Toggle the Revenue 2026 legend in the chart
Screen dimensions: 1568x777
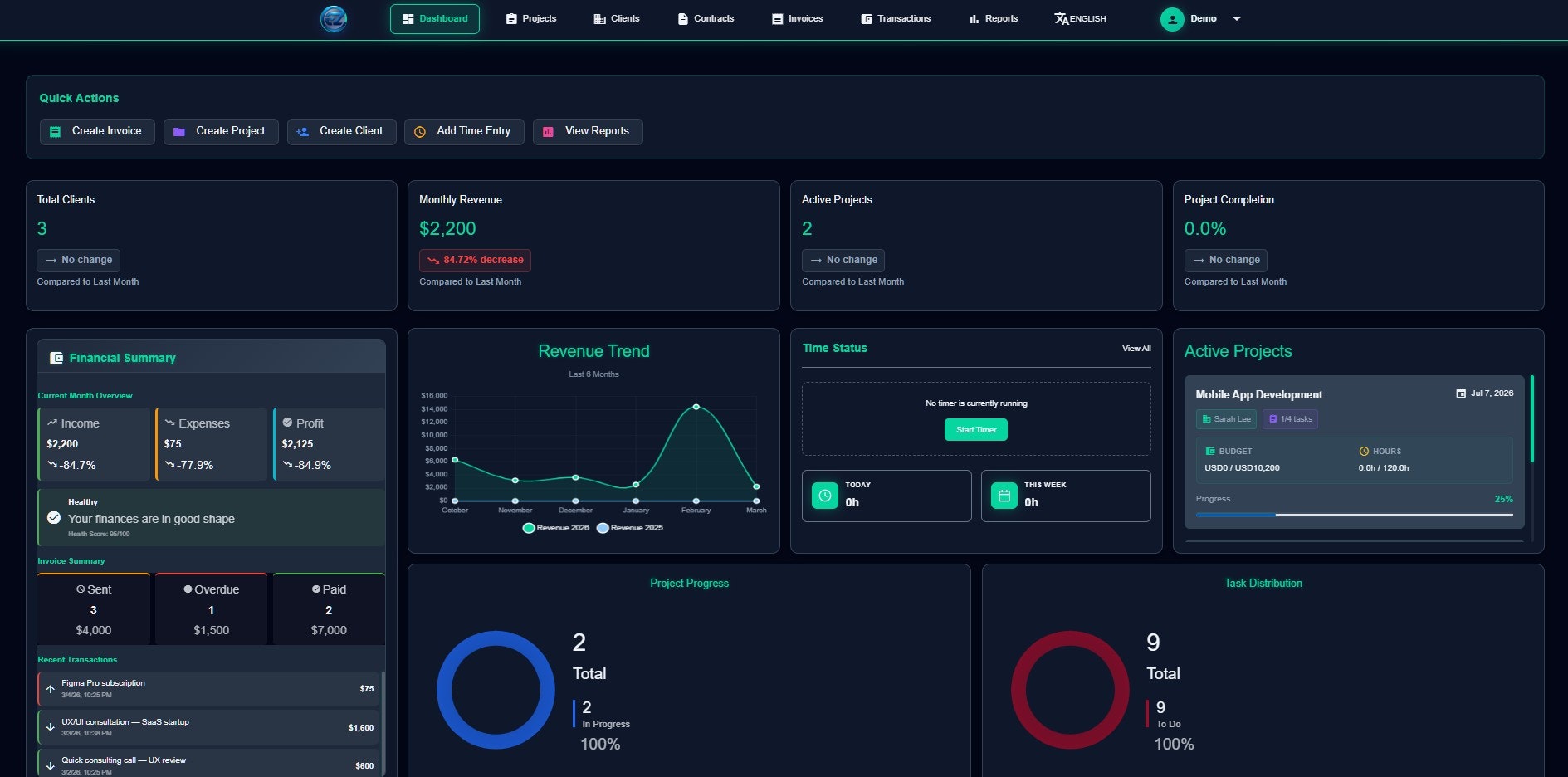tap(556, 527)
